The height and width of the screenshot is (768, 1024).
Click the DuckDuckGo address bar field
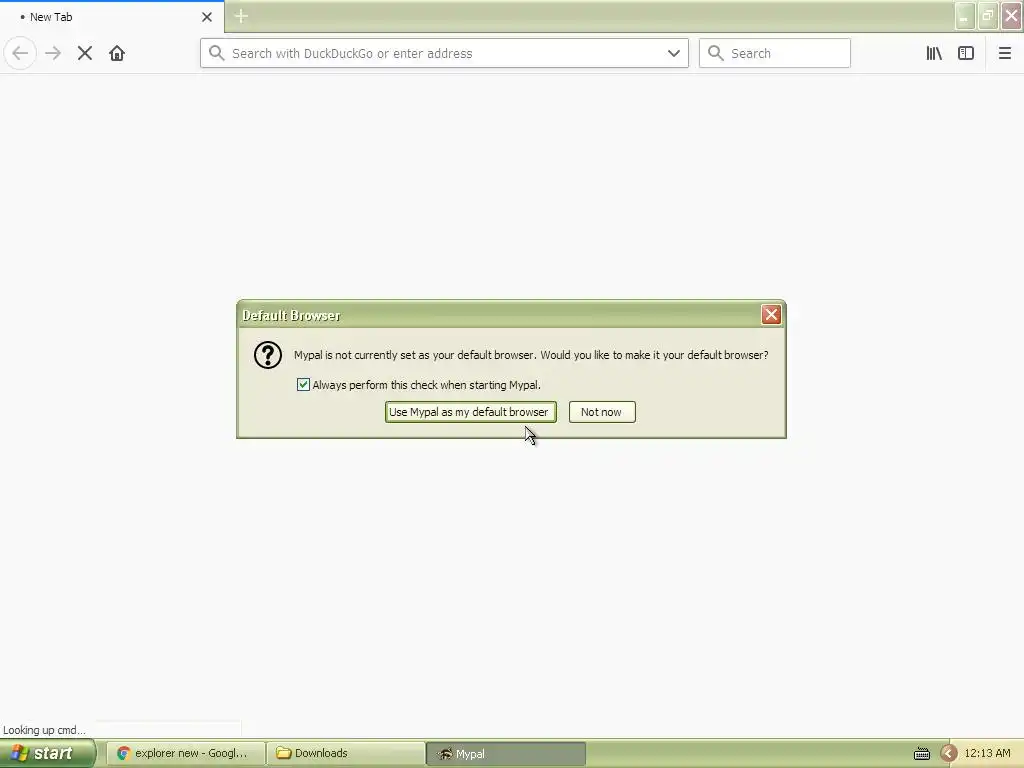pos(444,54)
